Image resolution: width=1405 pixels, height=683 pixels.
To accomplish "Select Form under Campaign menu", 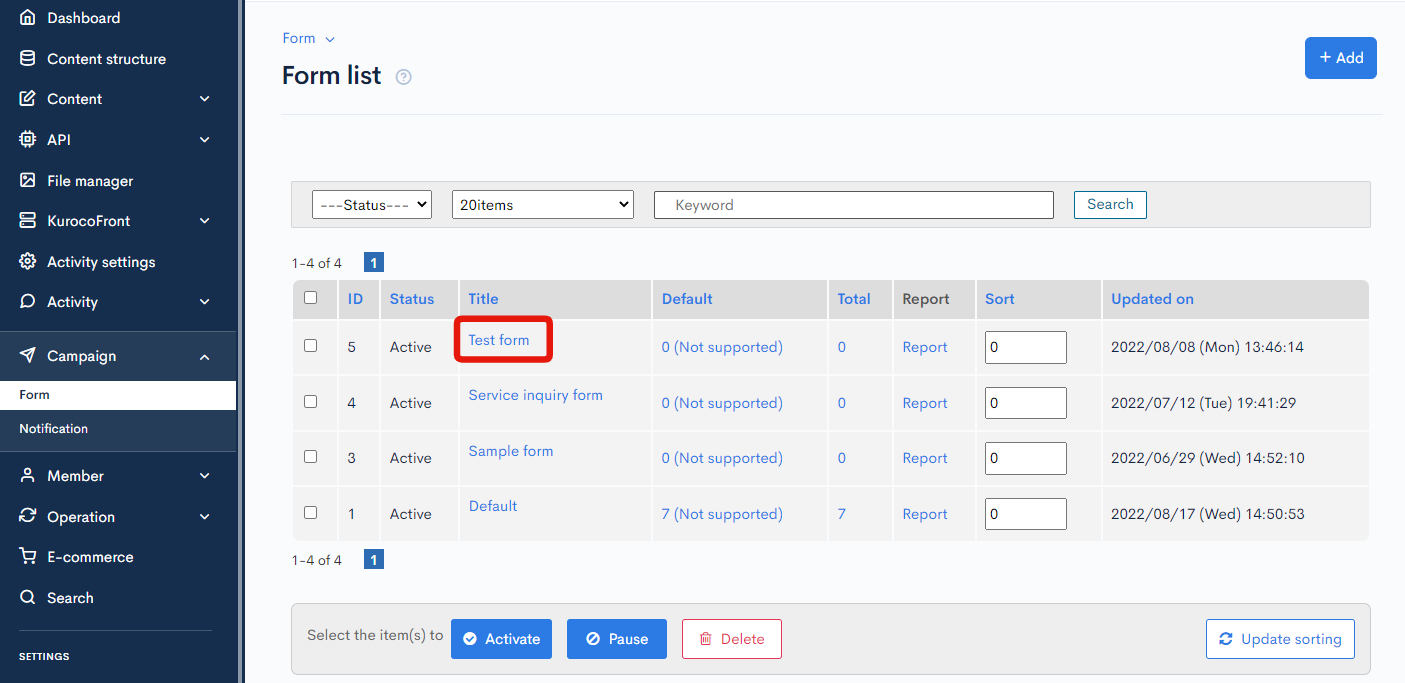I will 118,395.
